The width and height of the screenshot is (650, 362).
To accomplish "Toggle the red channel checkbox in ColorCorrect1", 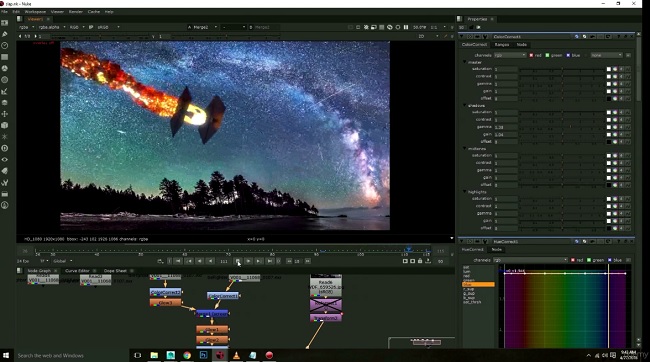I will 531,55.
